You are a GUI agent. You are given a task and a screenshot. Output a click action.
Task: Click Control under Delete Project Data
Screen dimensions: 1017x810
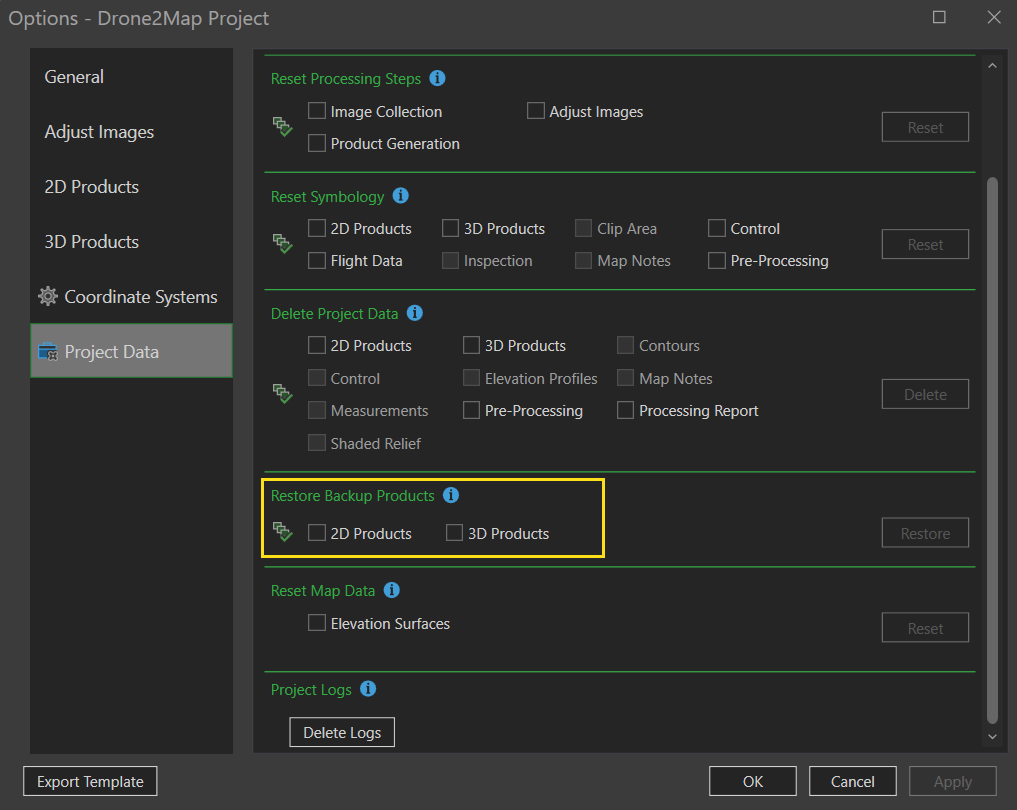(317, 378)
